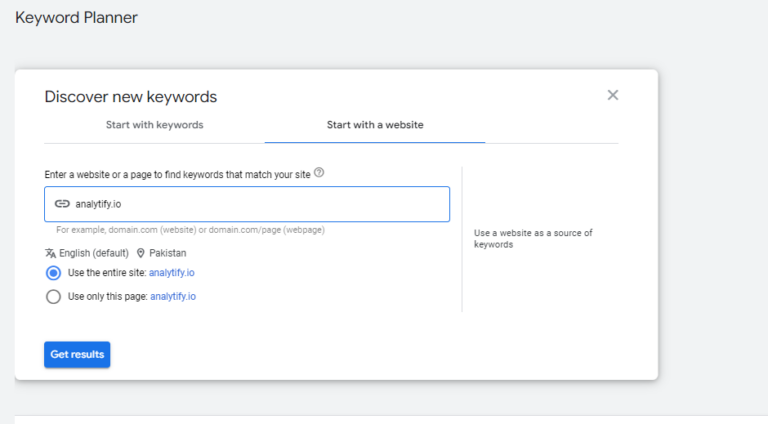768x424 pixels.
Task: Click the Keyword Planner heading
Action: point(76,18)
